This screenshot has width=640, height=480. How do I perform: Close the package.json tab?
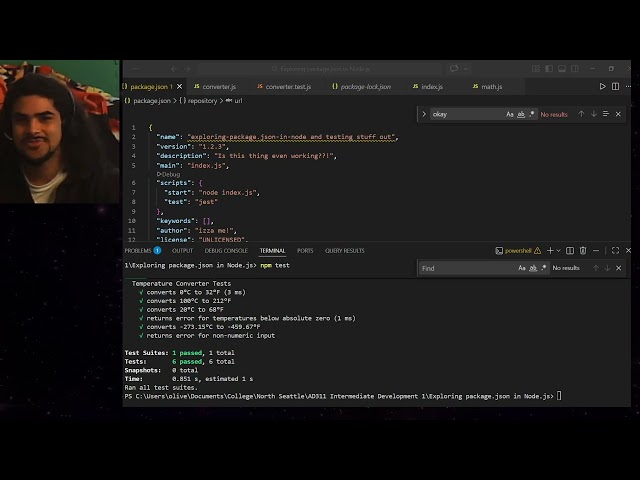click(x=179, y=87)
